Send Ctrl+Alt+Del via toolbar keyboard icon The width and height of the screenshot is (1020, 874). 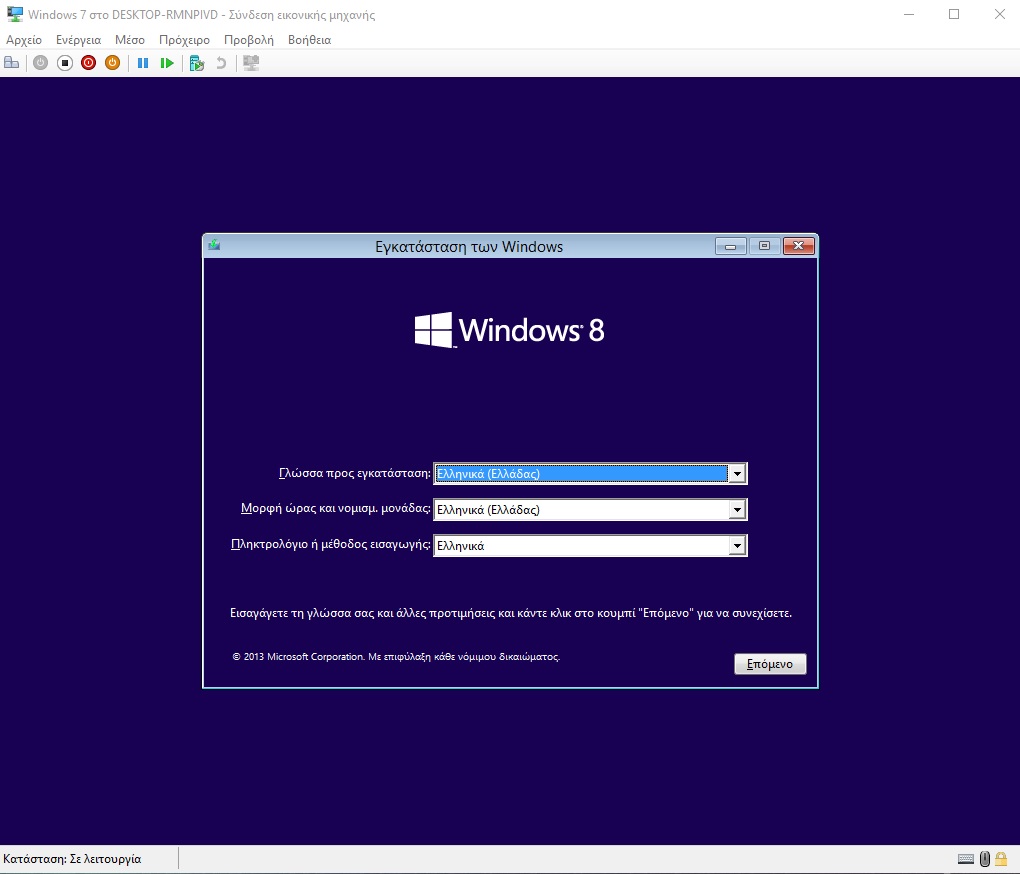pyautogui.click(x=12, y=63)
